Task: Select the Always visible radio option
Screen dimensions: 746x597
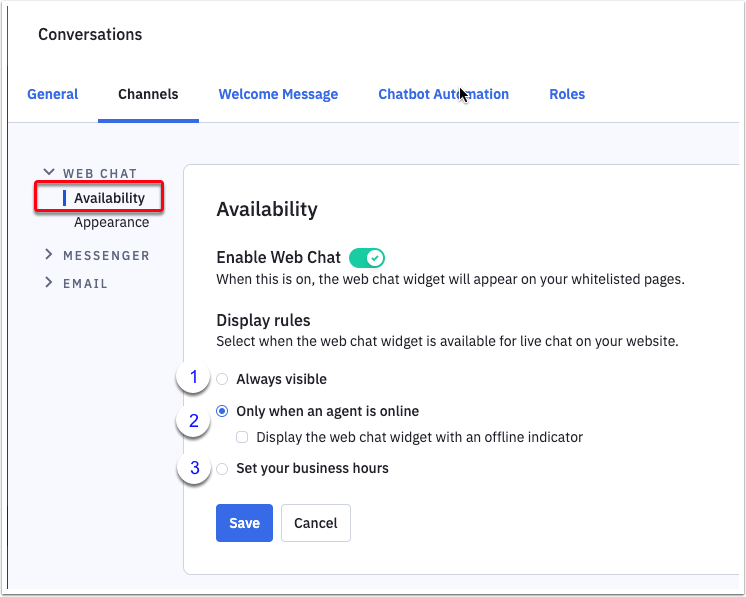Action: coord(222,380)
